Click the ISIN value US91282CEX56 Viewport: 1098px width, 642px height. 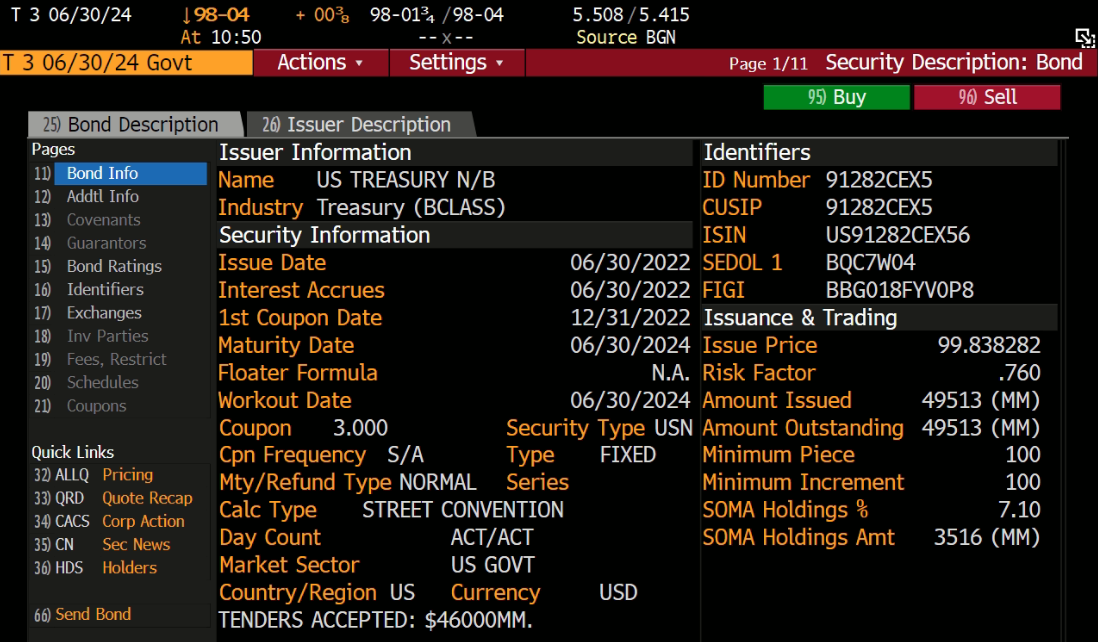pyautogui.click(x=898, y=235)
